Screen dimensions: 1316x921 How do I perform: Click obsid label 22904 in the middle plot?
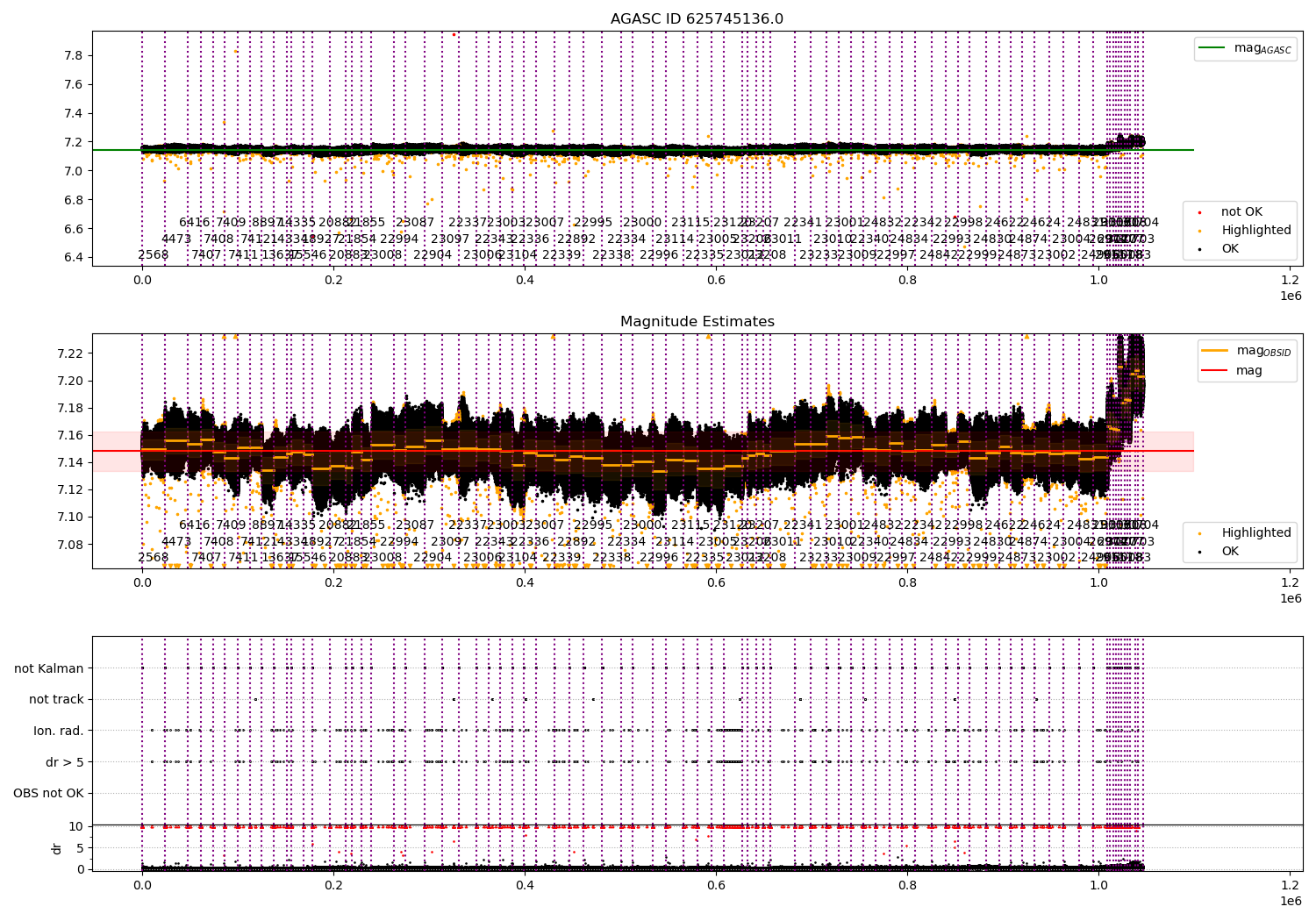[x=433, y=558]
